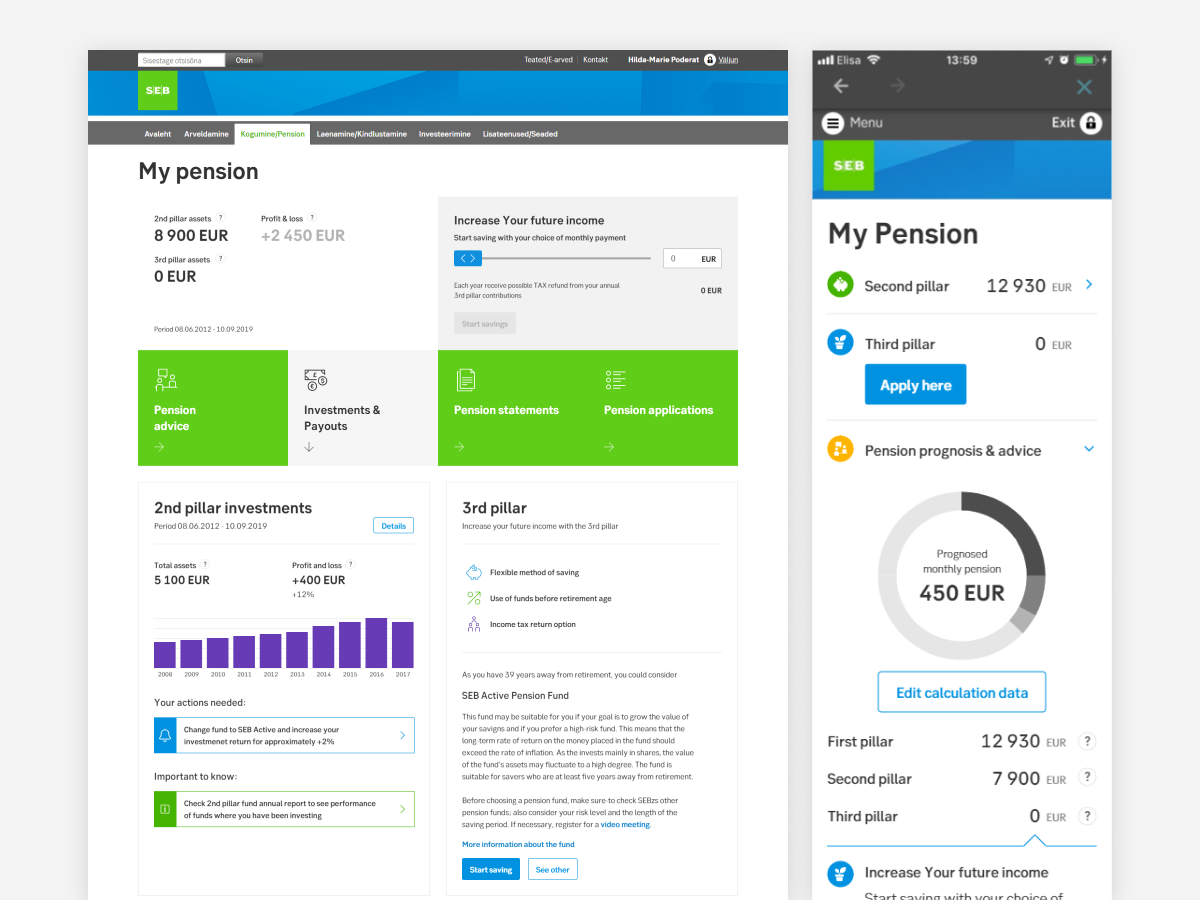1200x900 pixels.
Task: Click the mobile browser back arrow
Action: [841, 86]
